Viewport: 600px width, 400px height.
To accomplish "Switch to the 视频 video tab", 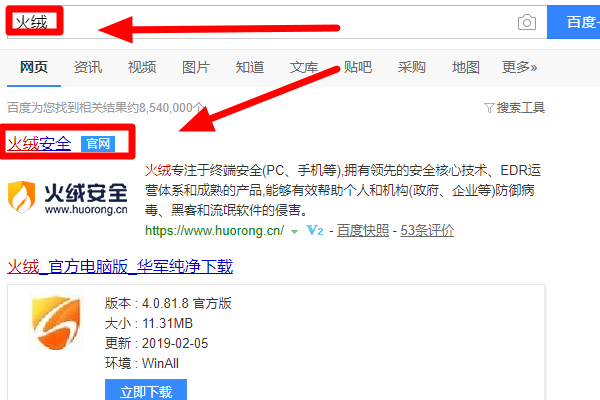I will coord(142,67).
